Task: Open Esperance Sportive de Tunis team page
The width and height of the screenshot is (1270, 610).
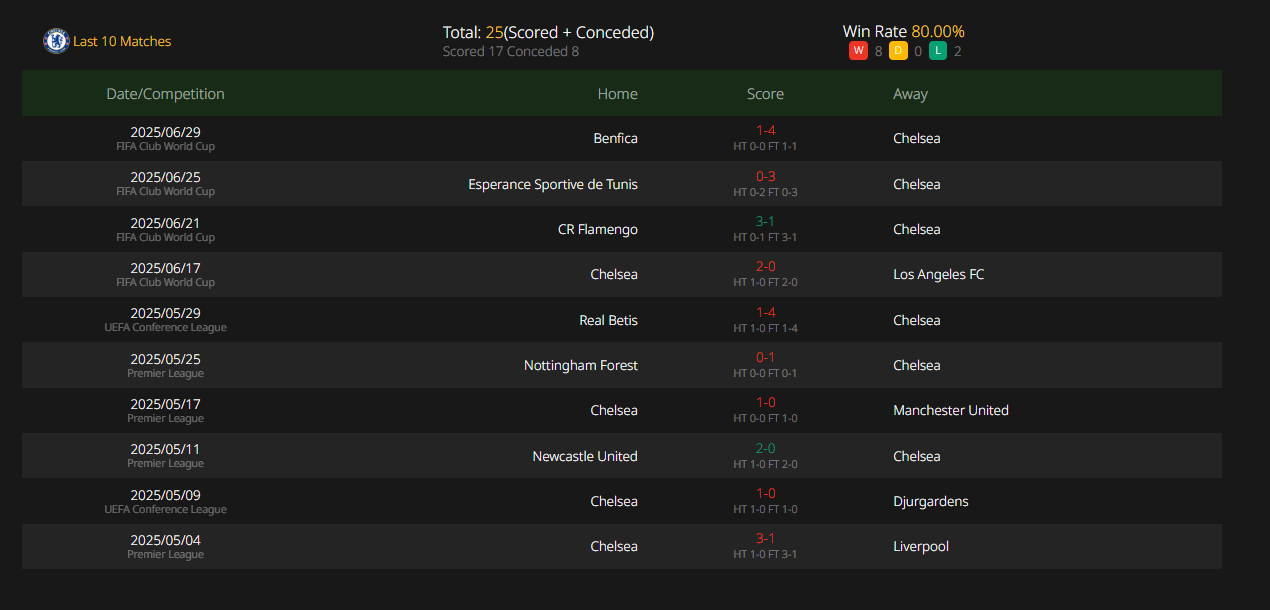Action: click(553, 184)
